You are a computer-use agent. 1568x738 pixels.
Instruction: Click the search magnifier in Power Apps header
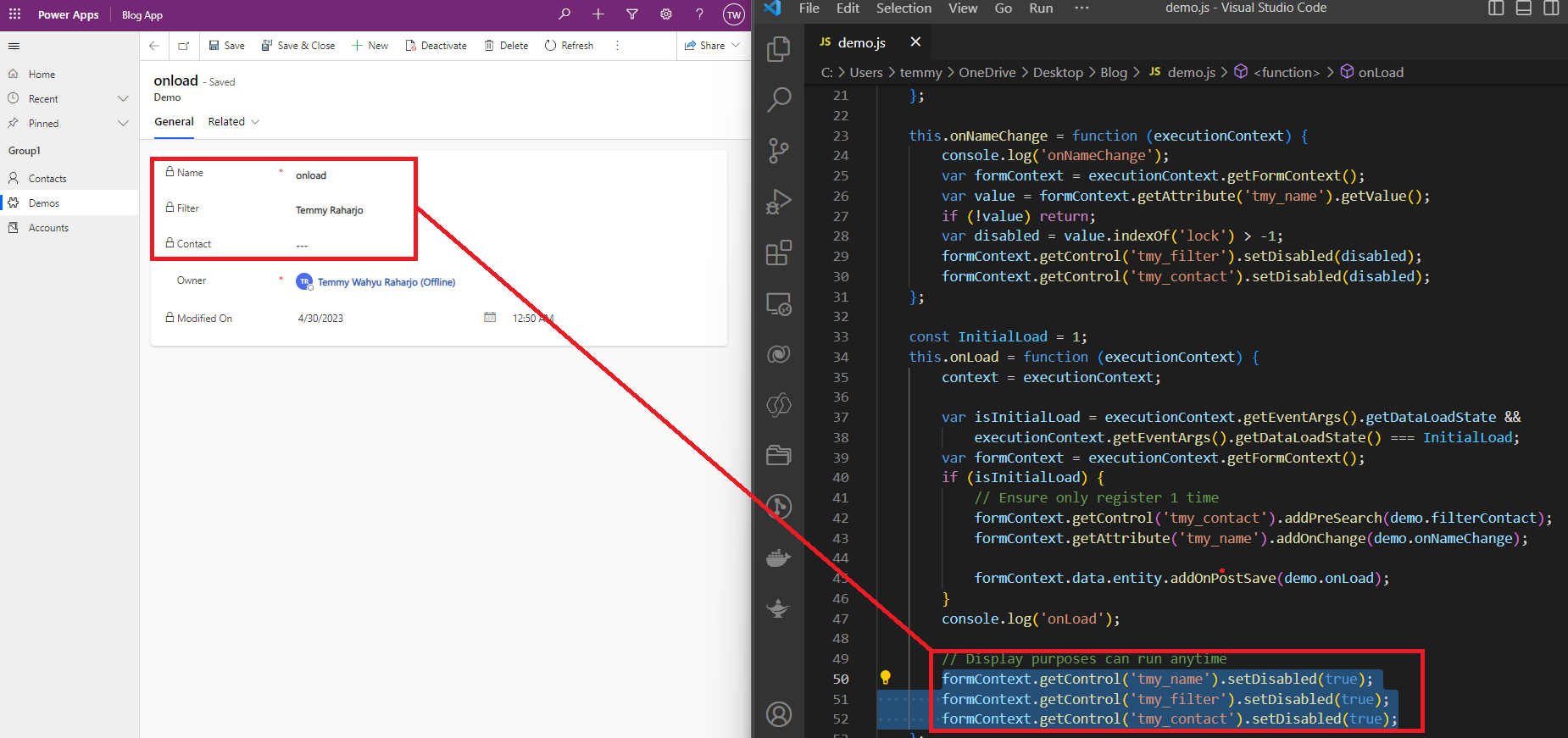[x=564, y=14]
